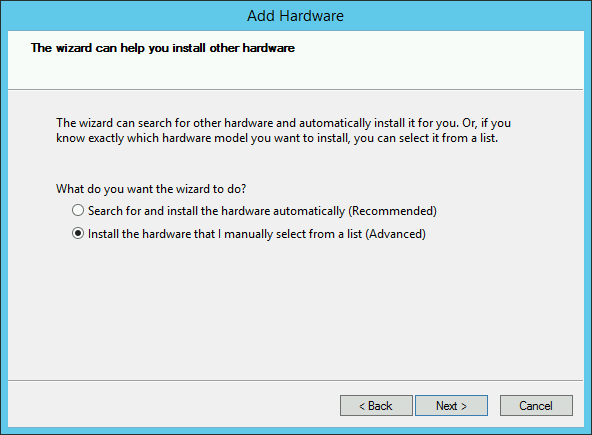Proceed with the Next button
592x435 pixels.
pyautogui.click(x=451, y=406)
